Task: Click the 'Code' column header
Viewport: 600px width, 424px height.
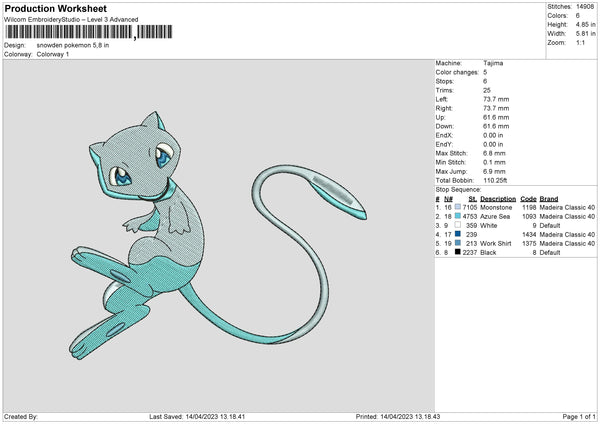Action: [528, 199]
